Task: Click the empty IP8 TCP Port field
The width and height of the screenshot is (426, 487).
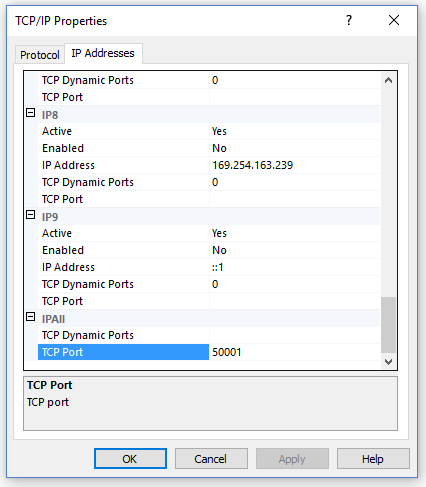Action: [295, 199]
